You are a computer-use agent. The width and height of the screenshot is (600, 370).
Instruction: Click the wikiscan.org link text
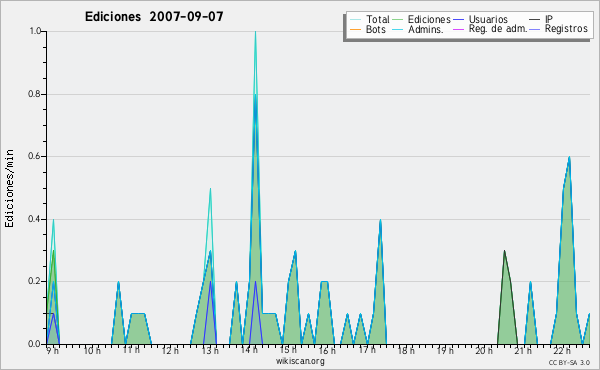(300, 361)
